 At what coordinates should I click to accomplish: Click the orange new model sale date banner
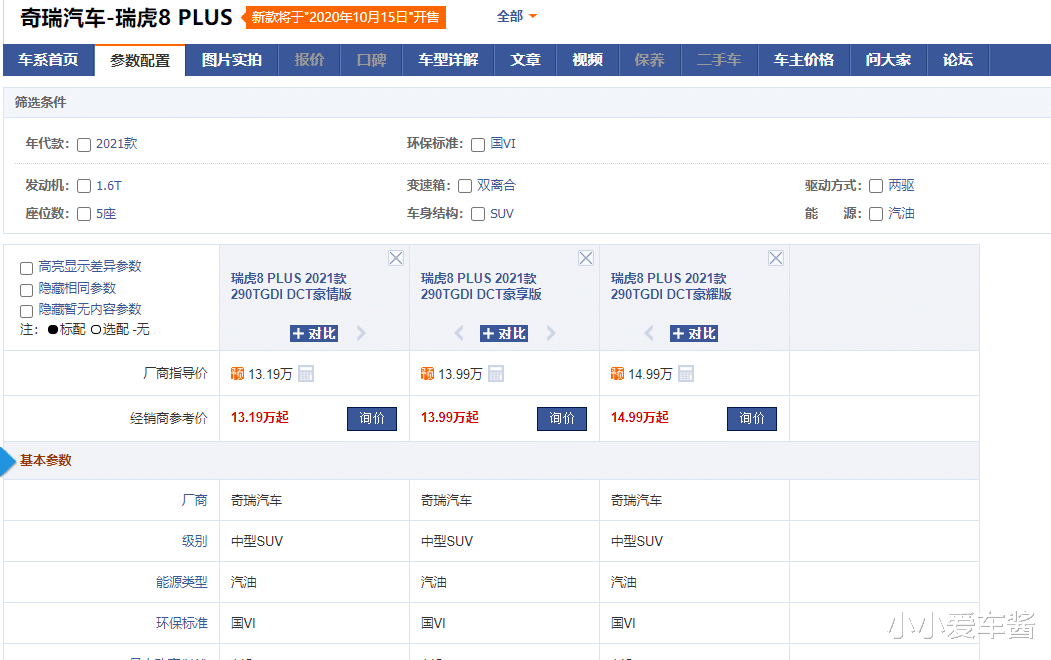click(x=345, y=17)
